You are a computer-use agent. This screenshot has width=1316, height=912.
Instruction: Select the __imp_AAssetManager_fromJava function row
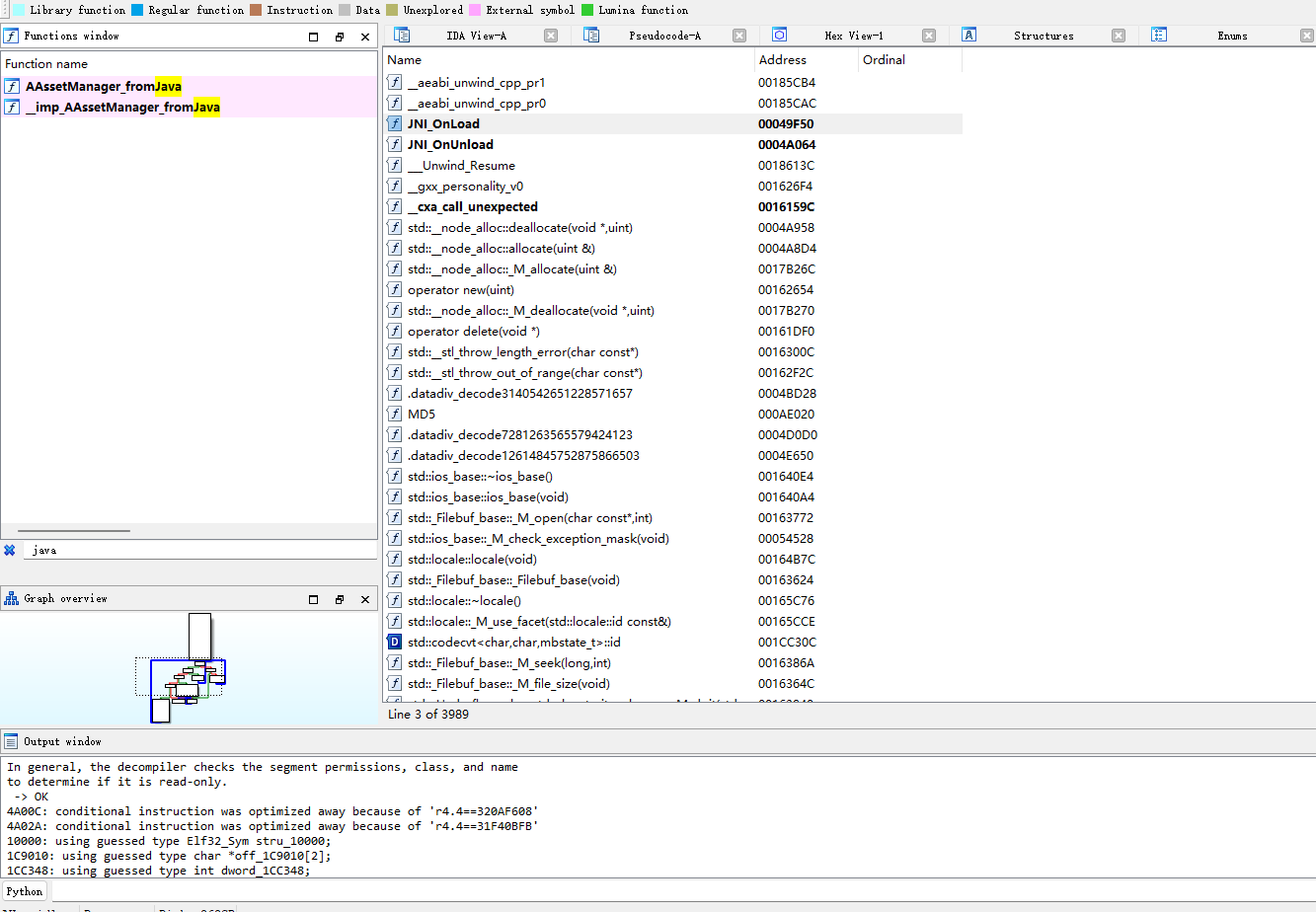click(x=189, y=107)
